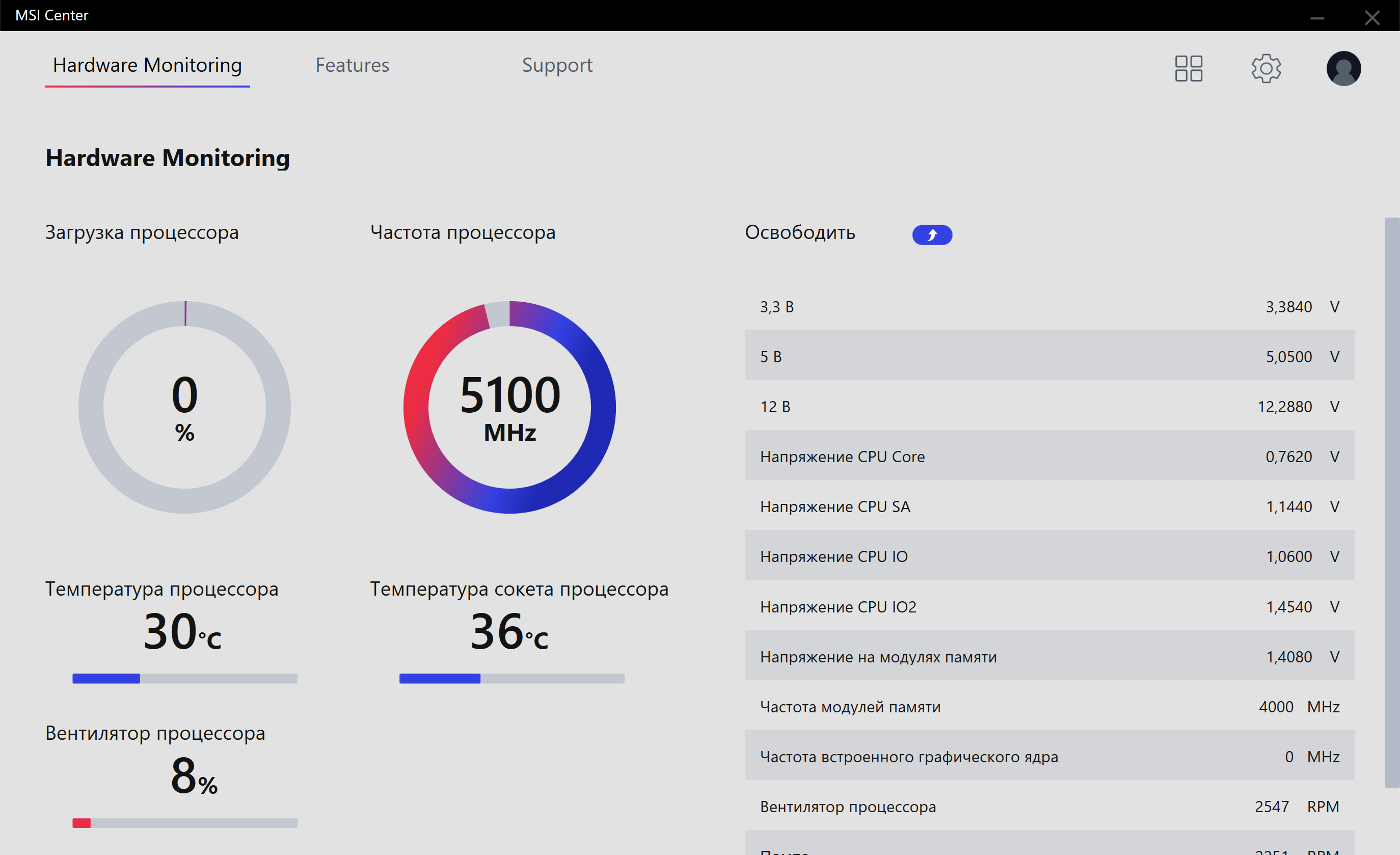The width and height of the screenshot is (1400, 855).
Task: Click the blue Освободить memory boost button
Action: 932,234
